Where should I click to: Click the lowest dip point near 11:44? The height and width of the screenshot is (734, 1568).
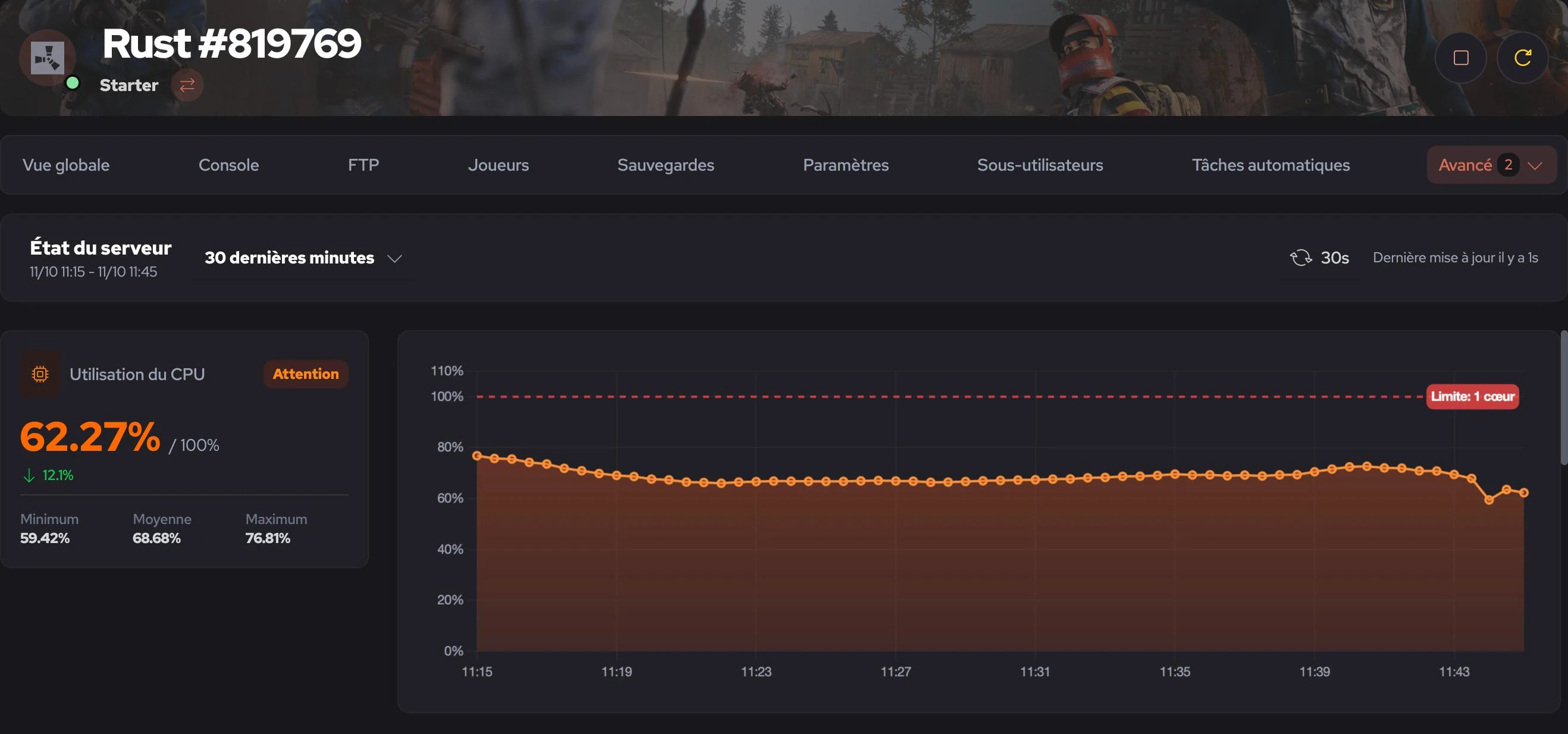1489,500
